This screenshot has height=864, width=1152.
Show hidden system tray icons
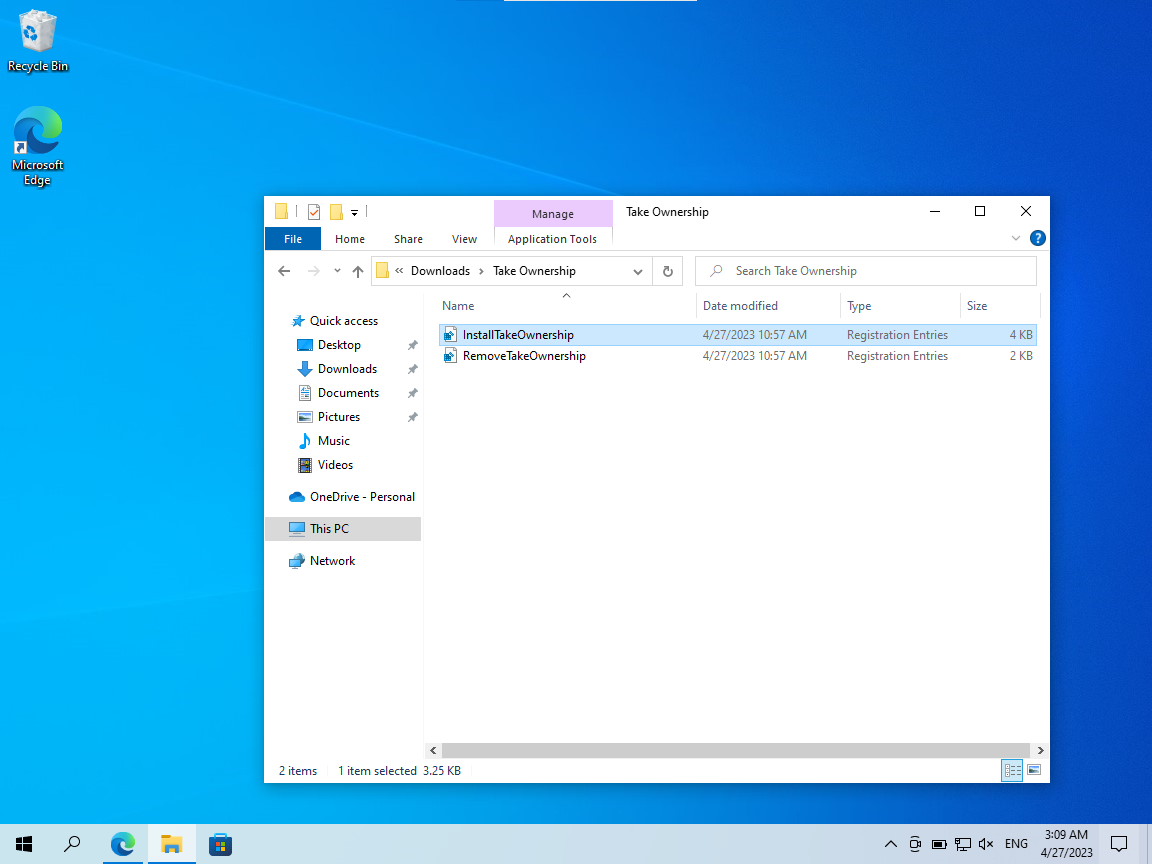tap(890, 844)
